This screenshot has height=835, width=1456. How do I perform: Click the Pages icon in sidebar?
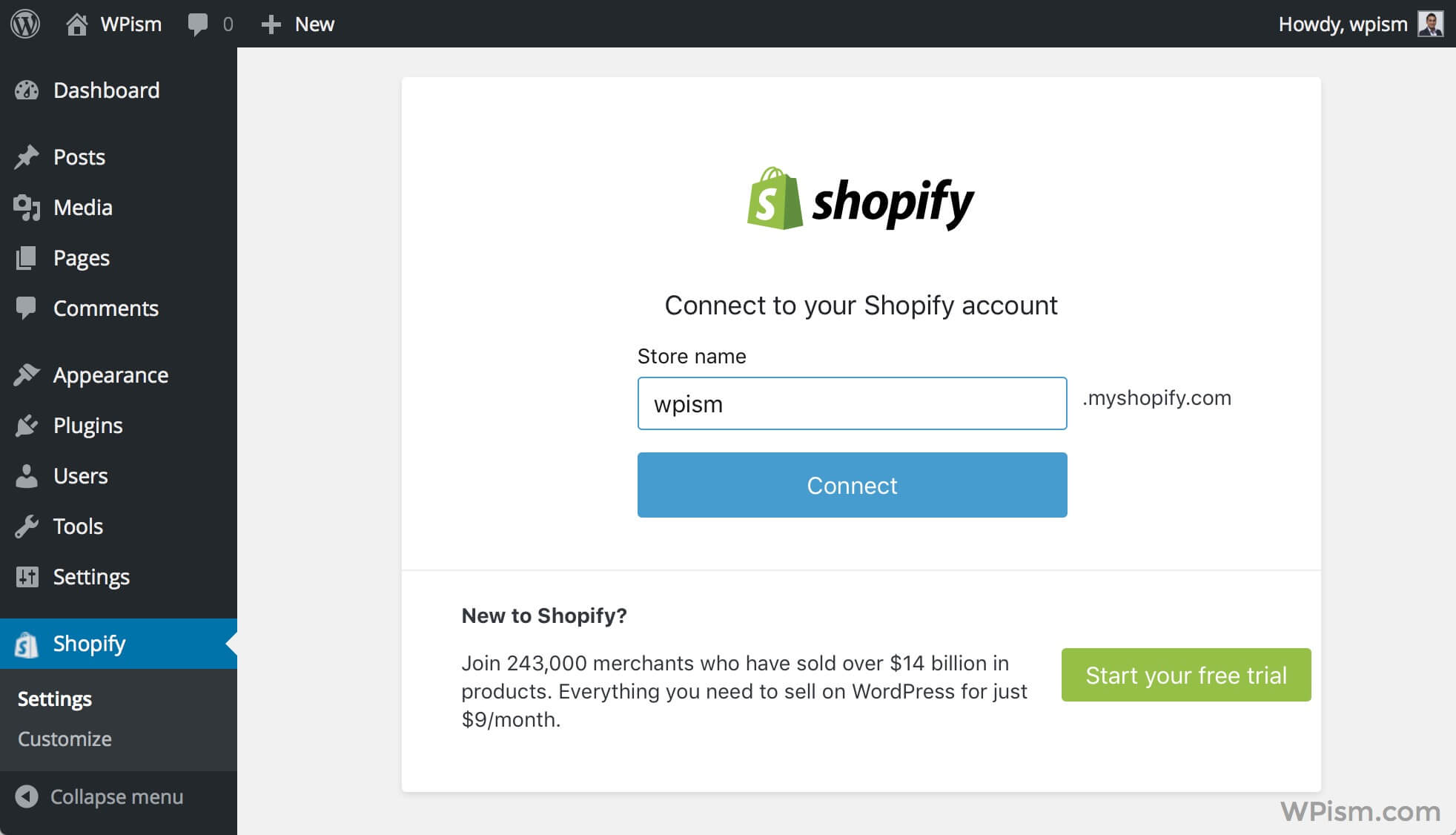coord(27,257)
